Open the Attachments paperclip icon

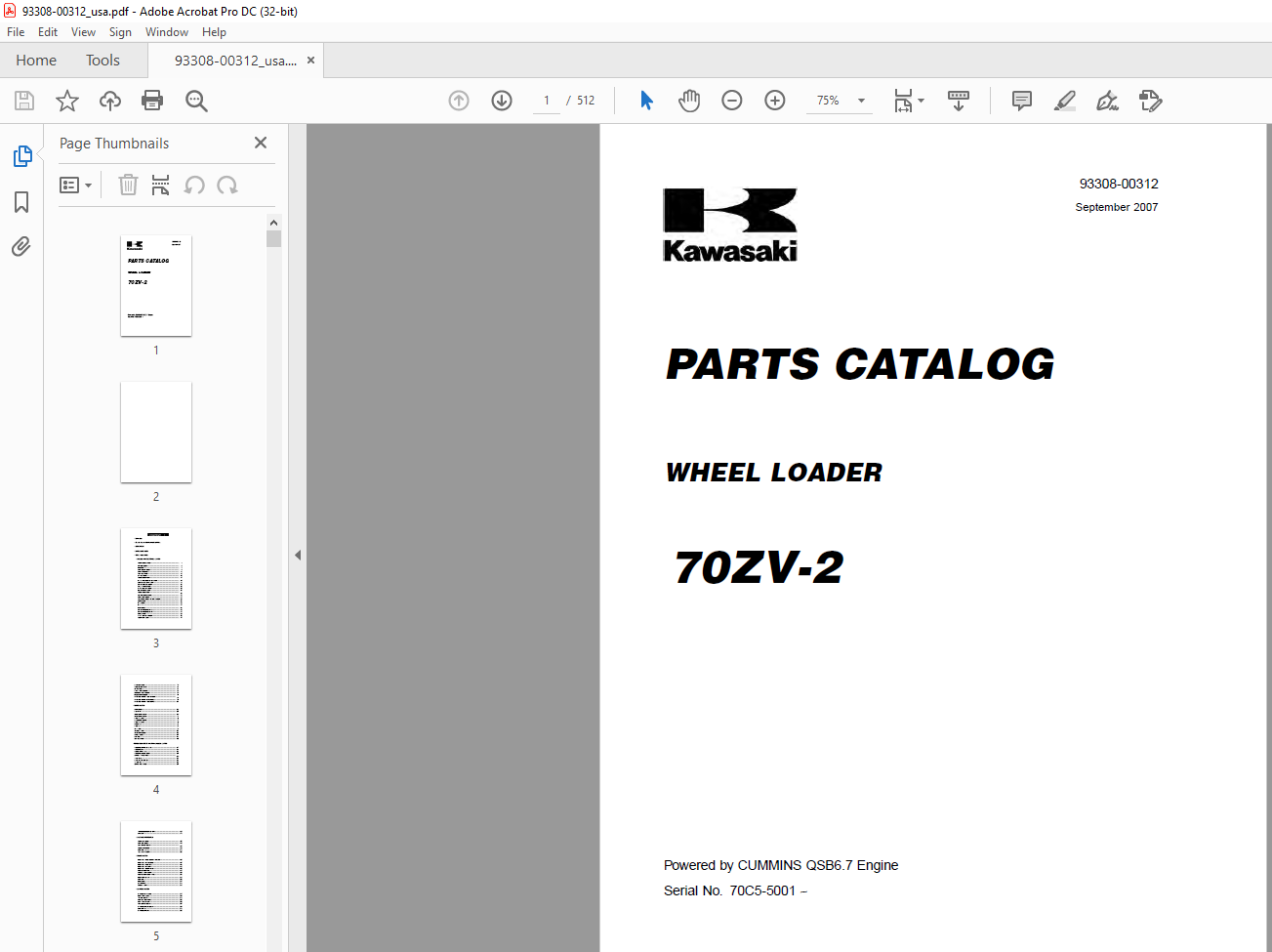(x=21, y=246)
